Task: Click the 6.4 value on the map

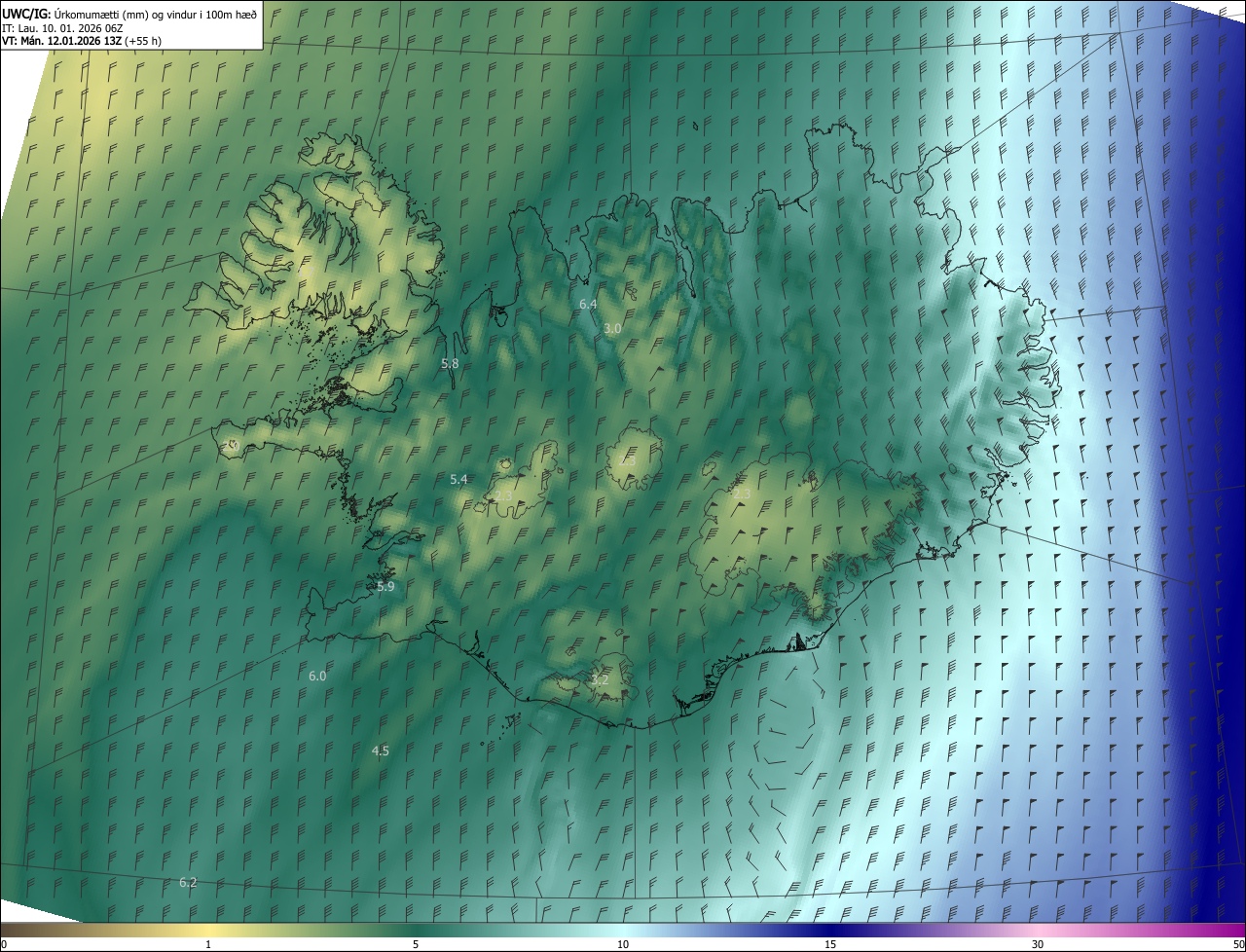Action: 588,305
